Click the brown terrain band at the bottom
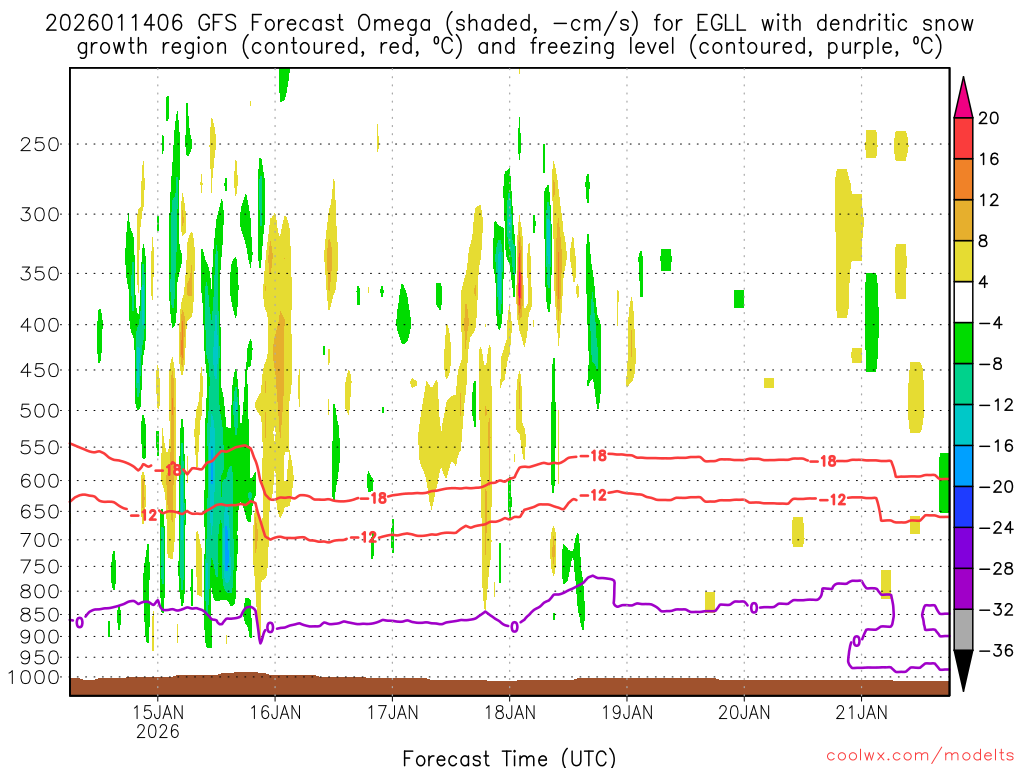 click(x=509, y=687)
